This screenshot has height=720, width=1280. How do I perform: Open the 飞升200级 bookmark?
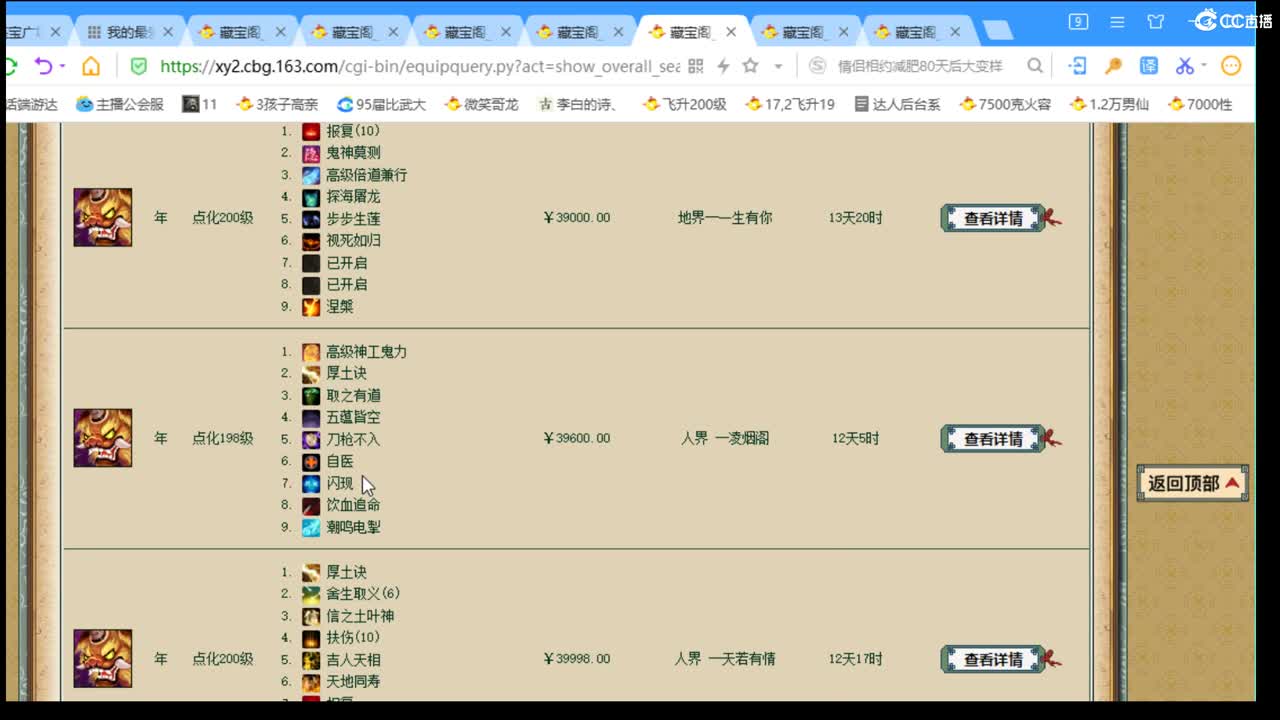coord(685,103)
